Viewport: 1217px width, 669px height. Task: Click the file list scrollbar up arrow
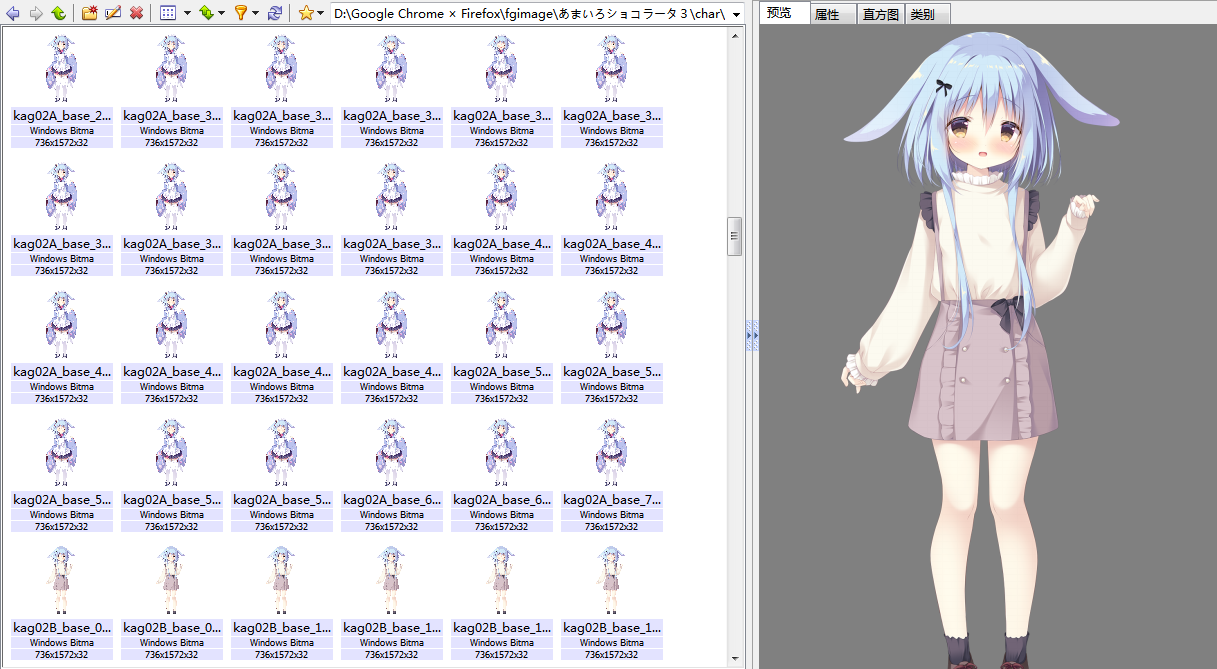coord(735,35)
